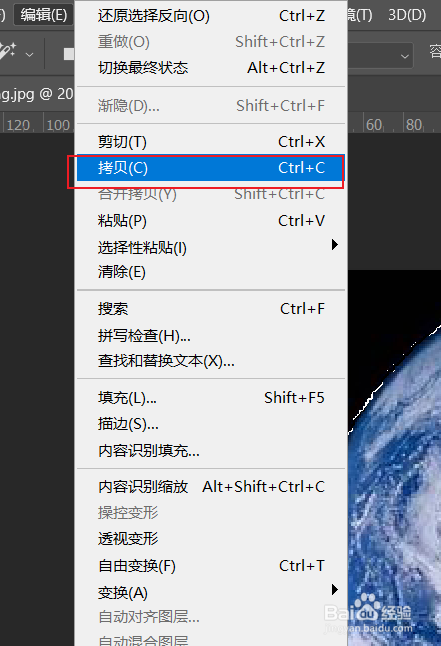The image size is (441, 646).
Task: Choose 内容识别填充... entry
Action: point(211,451)
